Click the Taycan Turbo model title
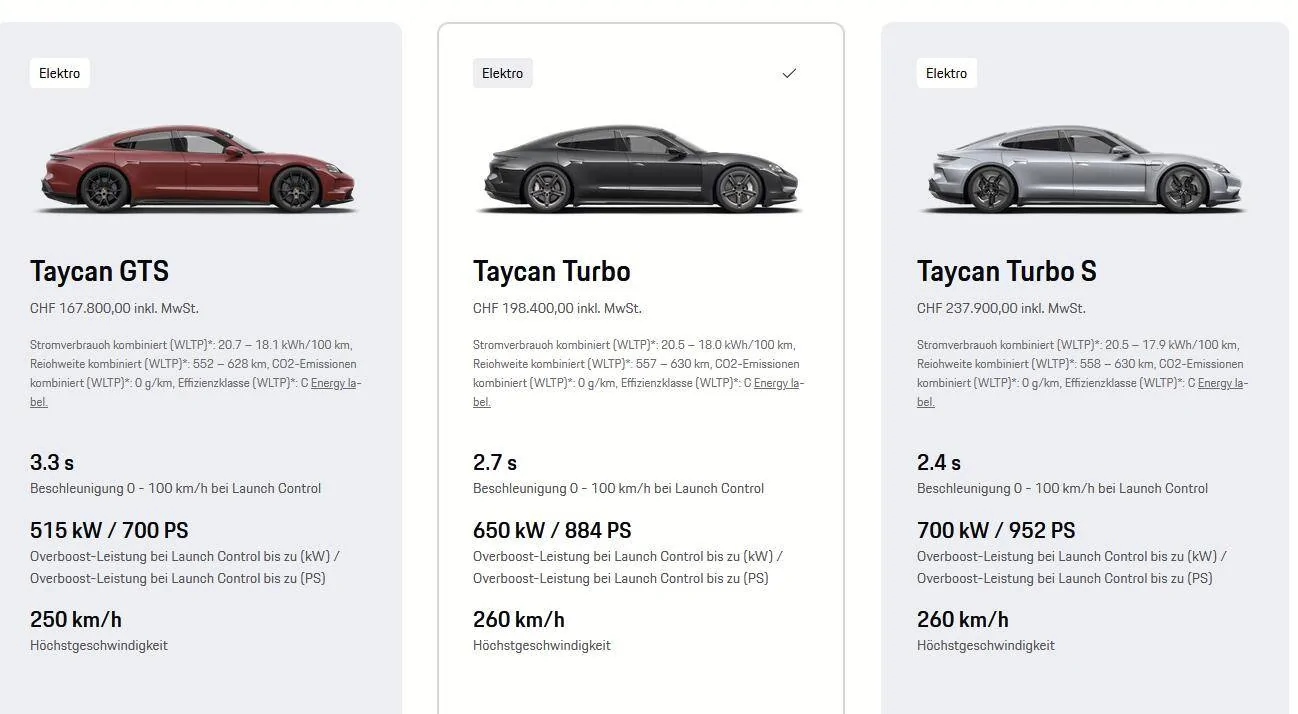Screen dimensions: 1298x714 pyautogui.click(x=552, y=271)
